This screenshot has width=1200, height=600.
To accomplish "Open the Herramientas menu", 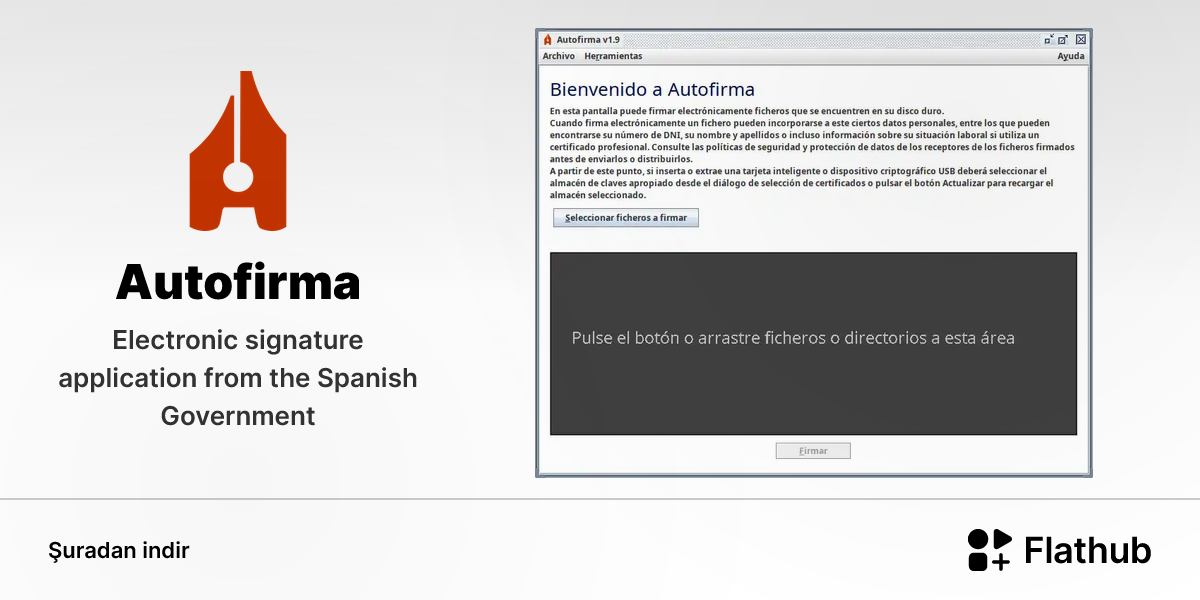I will point(613,56).
